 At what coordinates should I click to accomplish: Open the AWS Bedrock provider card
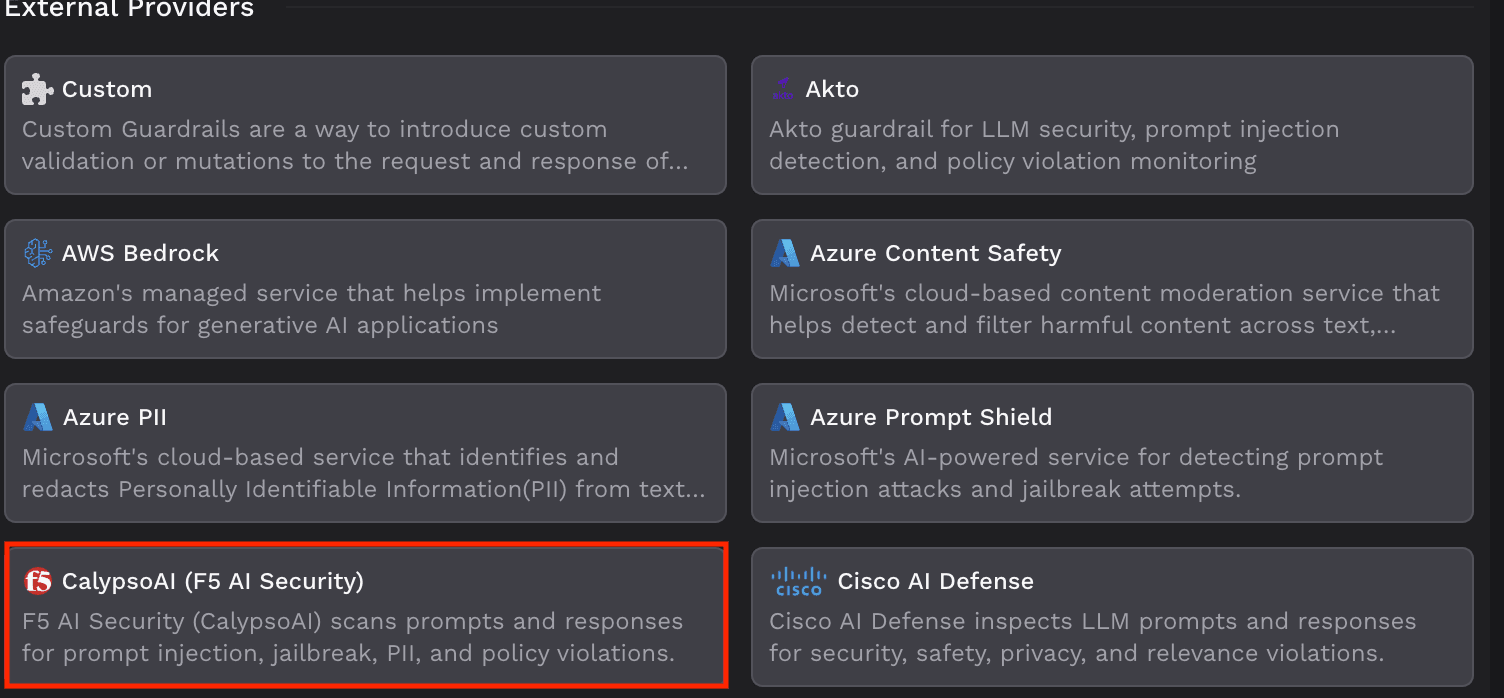pyautogui.click(x=365, y=289)
